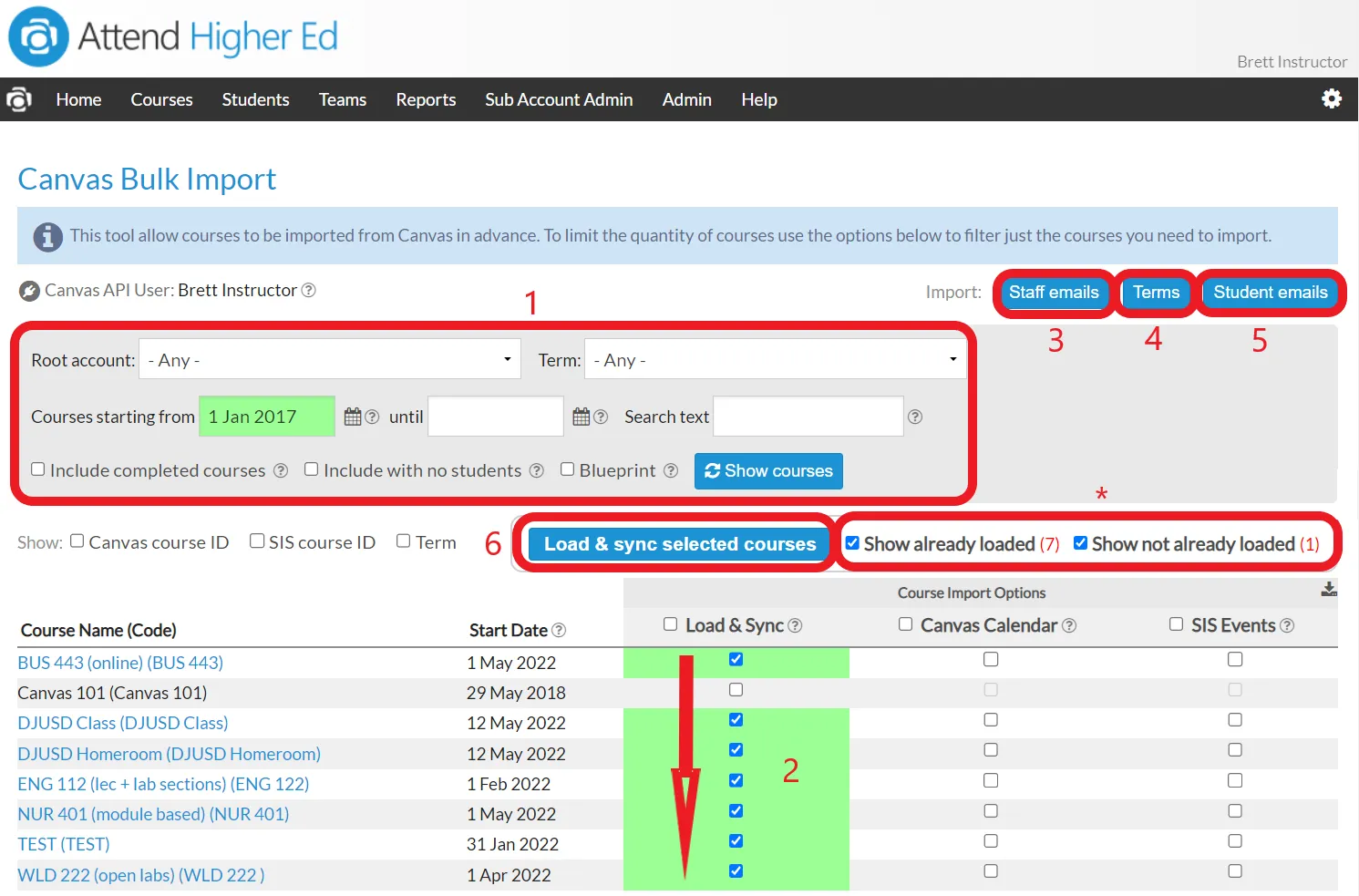This screenshot has width=1359, height=896.
Task: Open the Term dropdown
Action: pos(775,359)
